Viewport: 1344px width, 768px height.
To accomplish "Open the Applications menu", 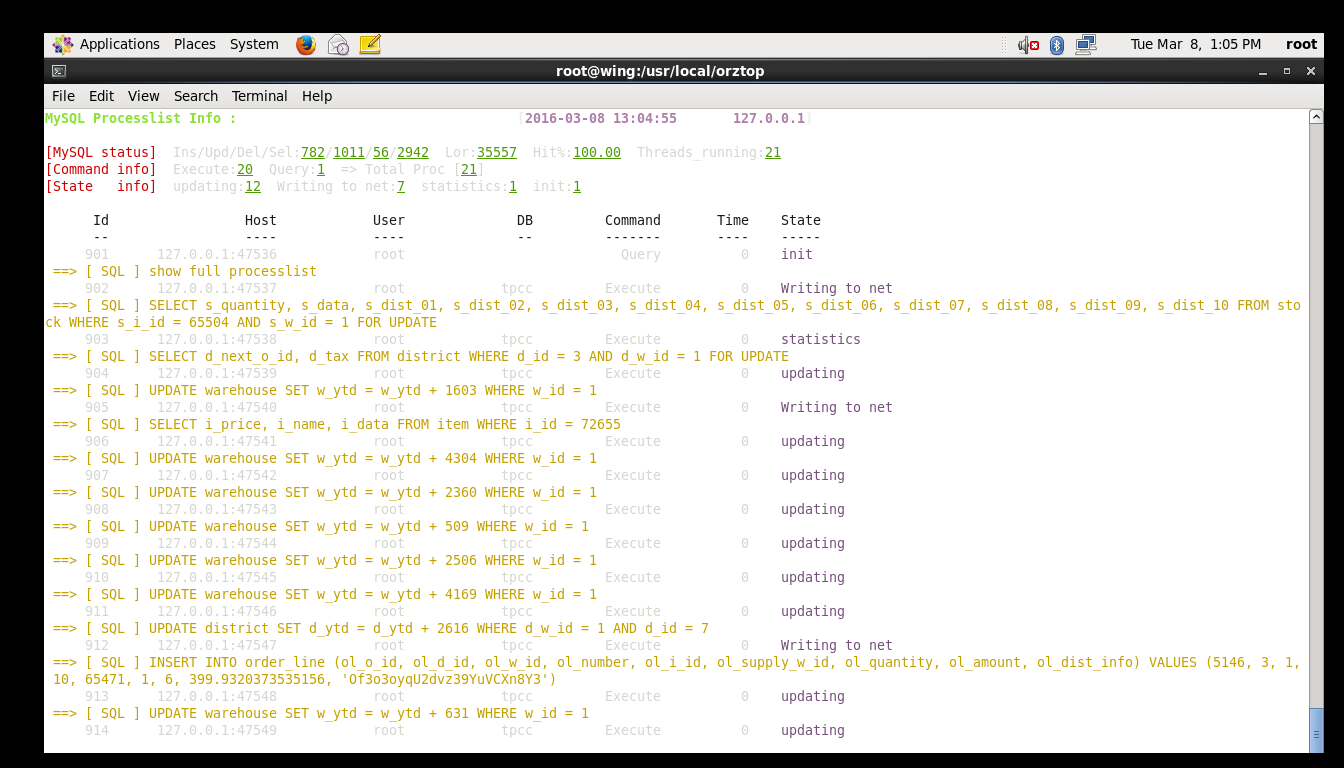I will click(x=120, y=44).
